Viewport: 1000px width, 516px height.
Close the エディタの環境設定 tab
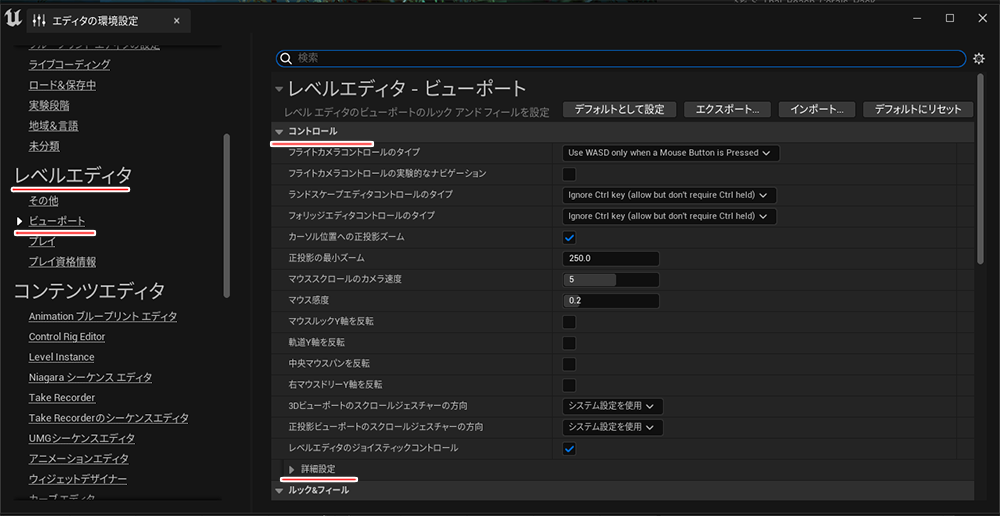pos(176,21)
